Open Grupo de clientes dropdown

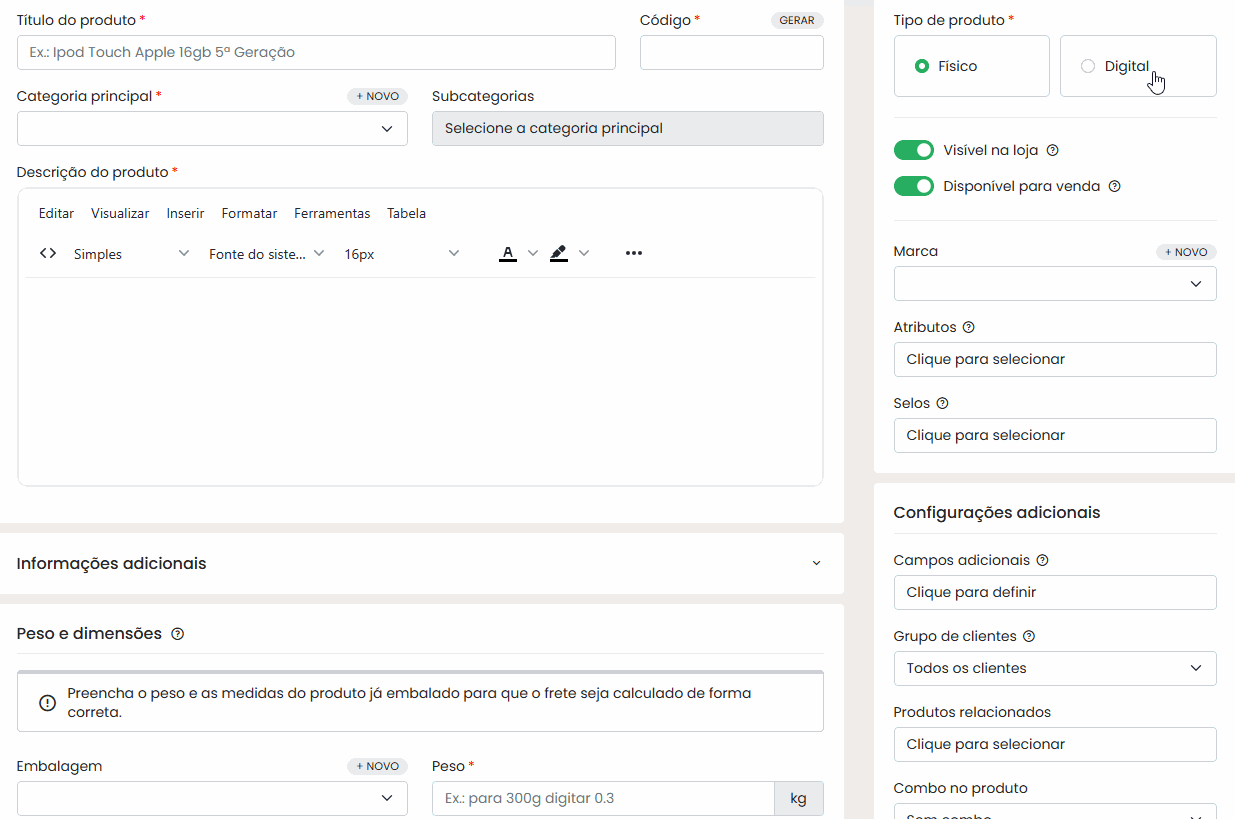[x=1055, y=668]
